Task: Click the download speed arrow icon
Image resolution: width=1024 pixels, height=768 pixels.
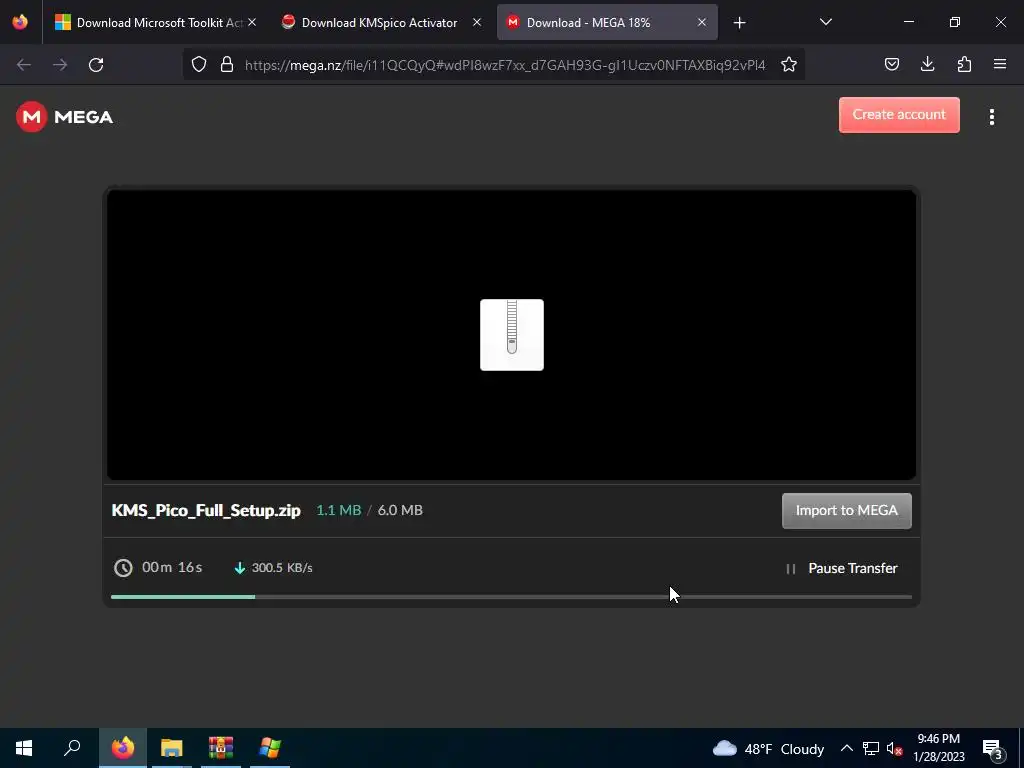Action: (240, 568)
